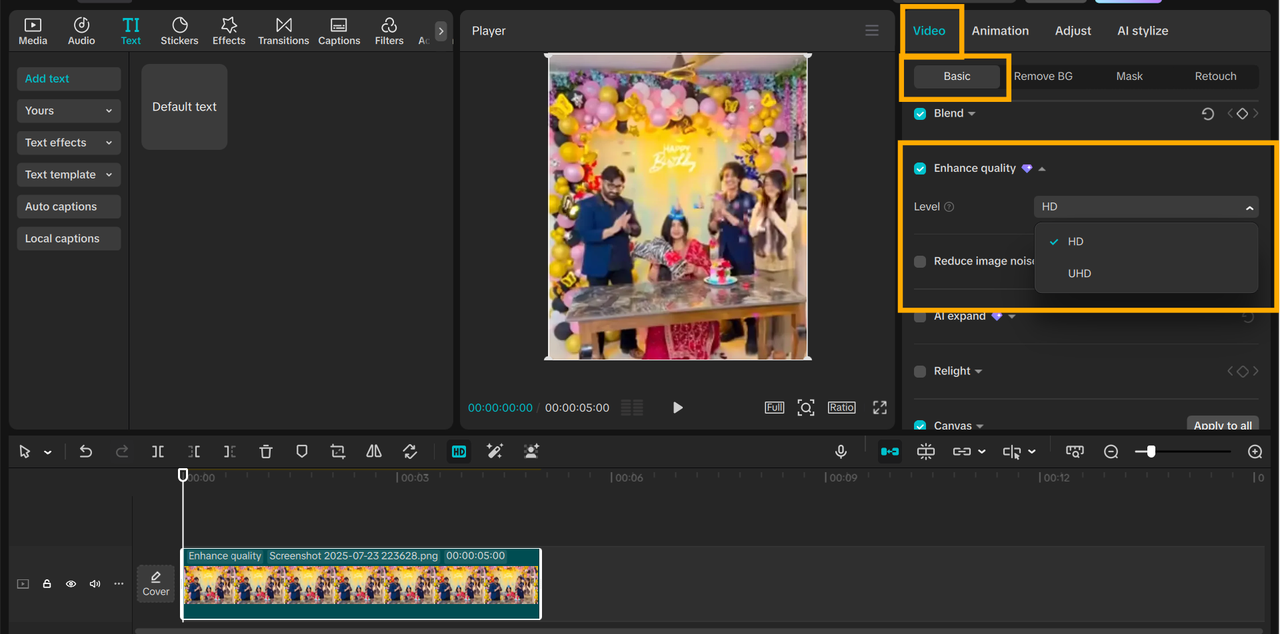
Task: Delete the selected clip with trash icon
Action: [x=266, y=452]
